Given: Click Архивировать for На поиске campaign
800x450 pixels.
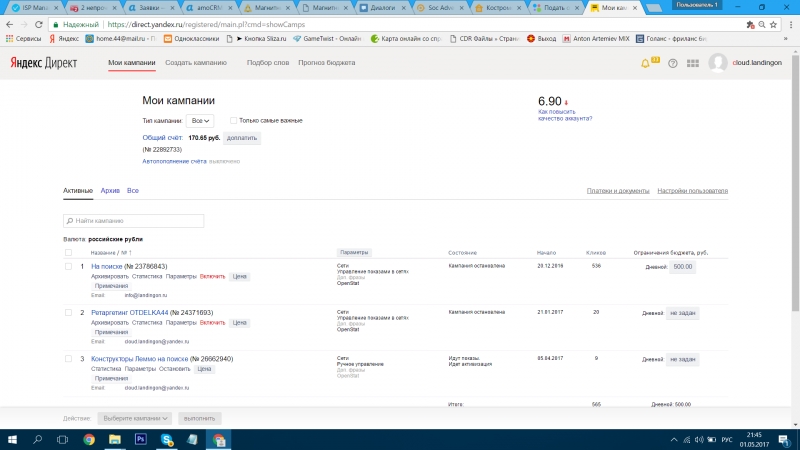Looking at the screenshot, I should point(110,277).
